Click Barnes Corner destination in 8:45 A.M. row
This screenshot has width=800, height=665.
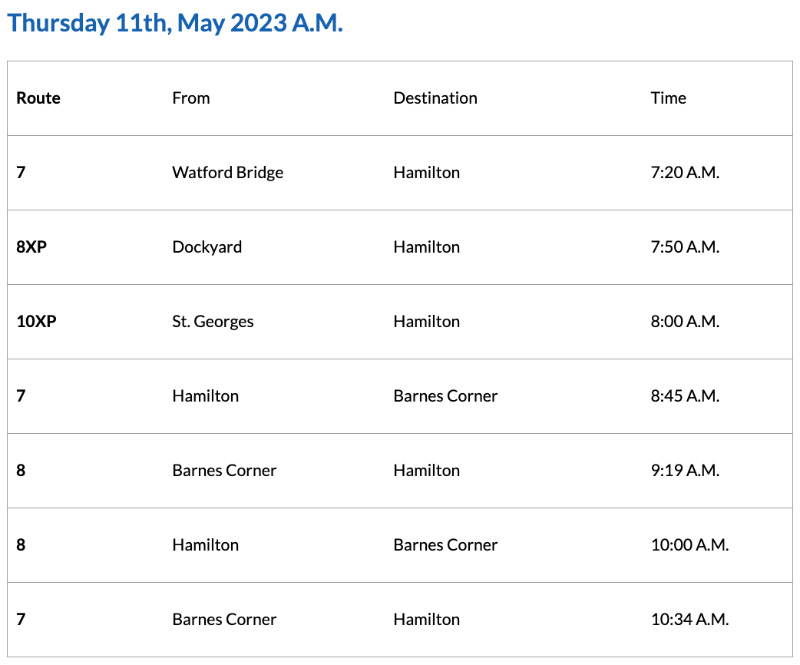coord(445,396)
